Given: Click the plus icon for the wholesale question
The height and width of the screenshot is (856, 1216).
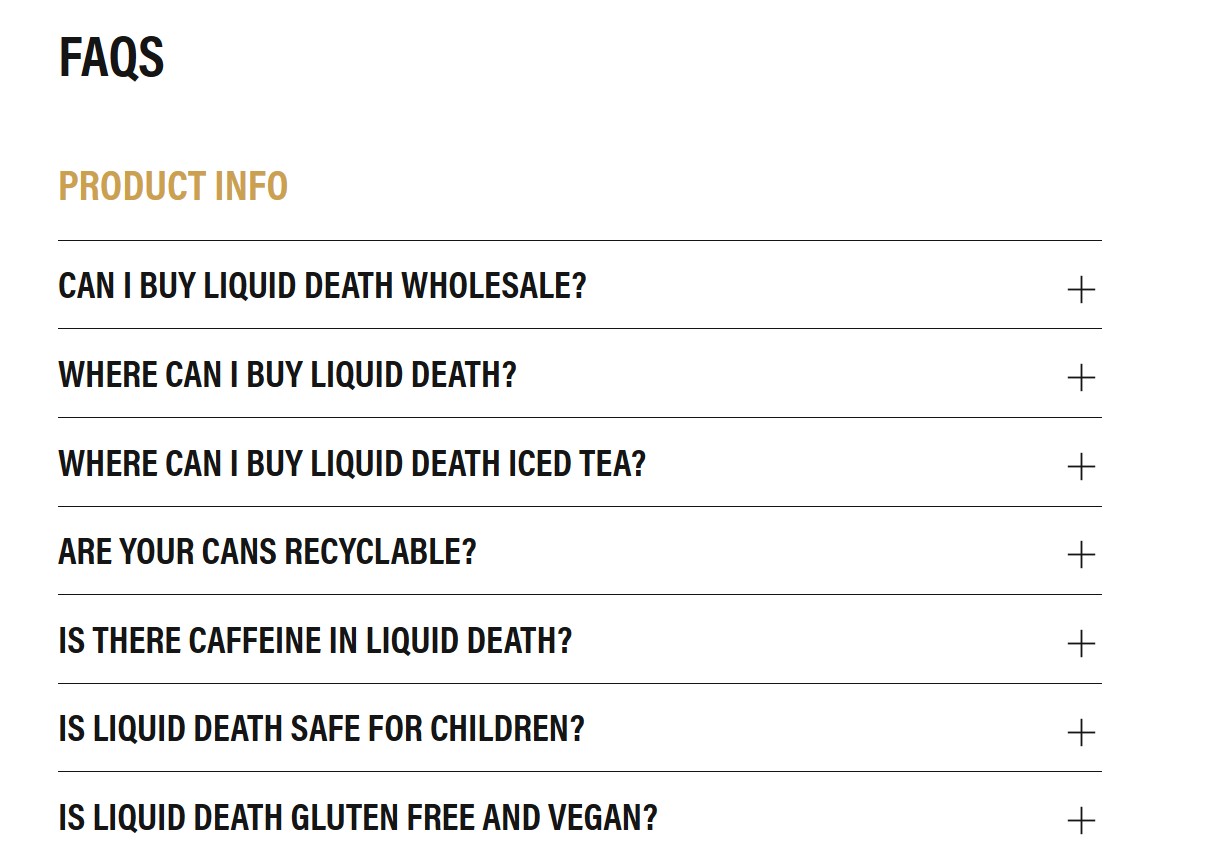Looking at the screenshot, I should tap(1081, 290).
